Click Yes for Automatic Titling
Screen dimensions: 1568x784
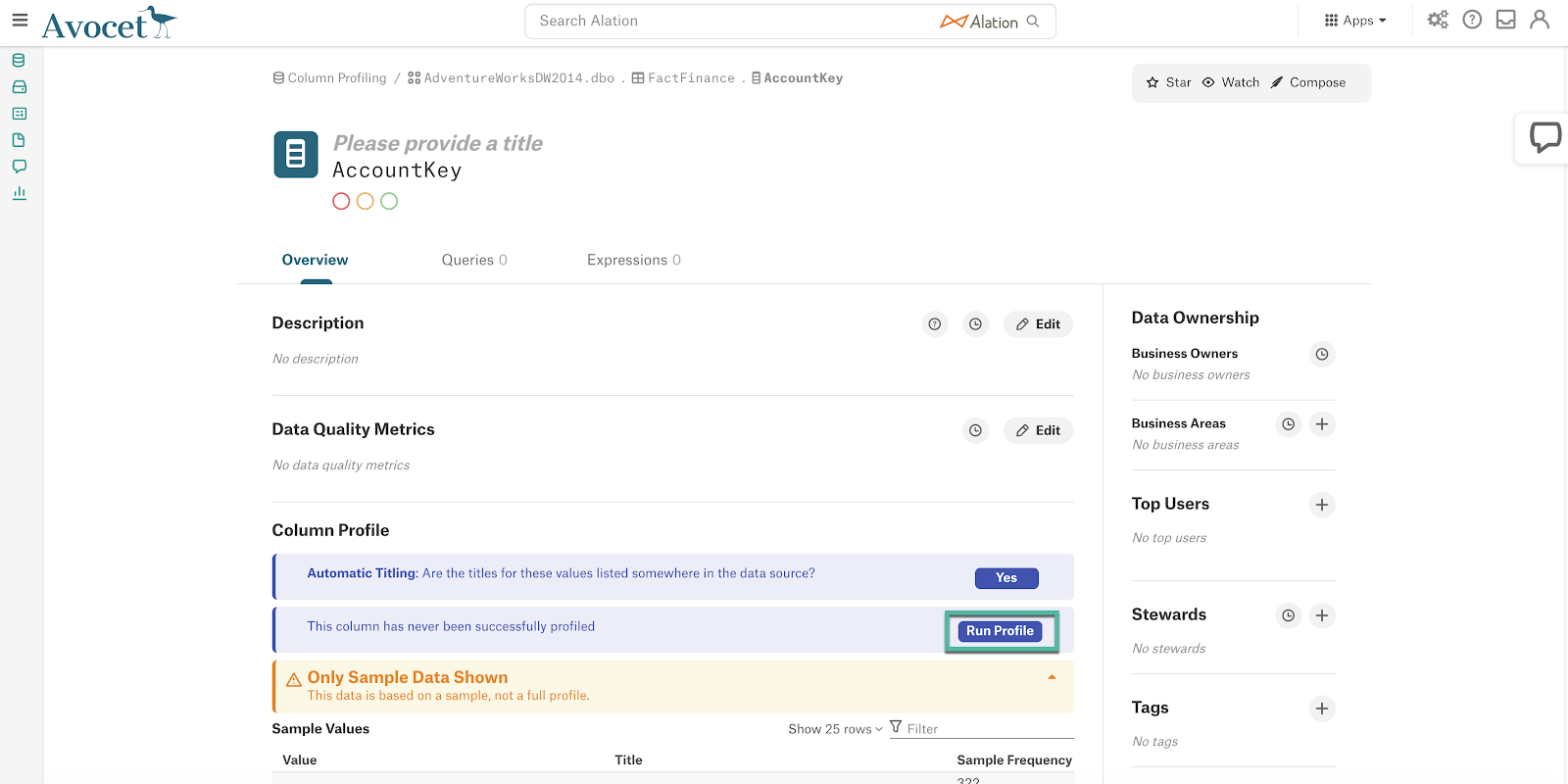click(x=1006, y=578)
